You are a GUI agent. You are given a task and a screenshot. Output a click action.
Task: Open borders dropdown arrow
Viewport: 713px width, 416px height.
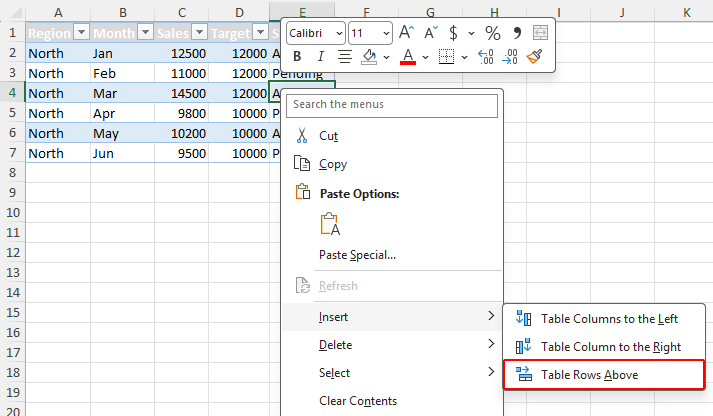pos(464,57)
